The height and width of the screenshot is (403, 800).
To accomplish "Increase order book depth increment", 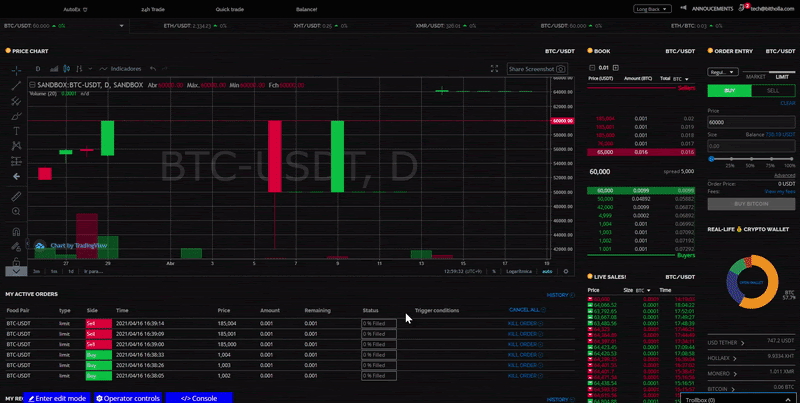I will 615,68.
